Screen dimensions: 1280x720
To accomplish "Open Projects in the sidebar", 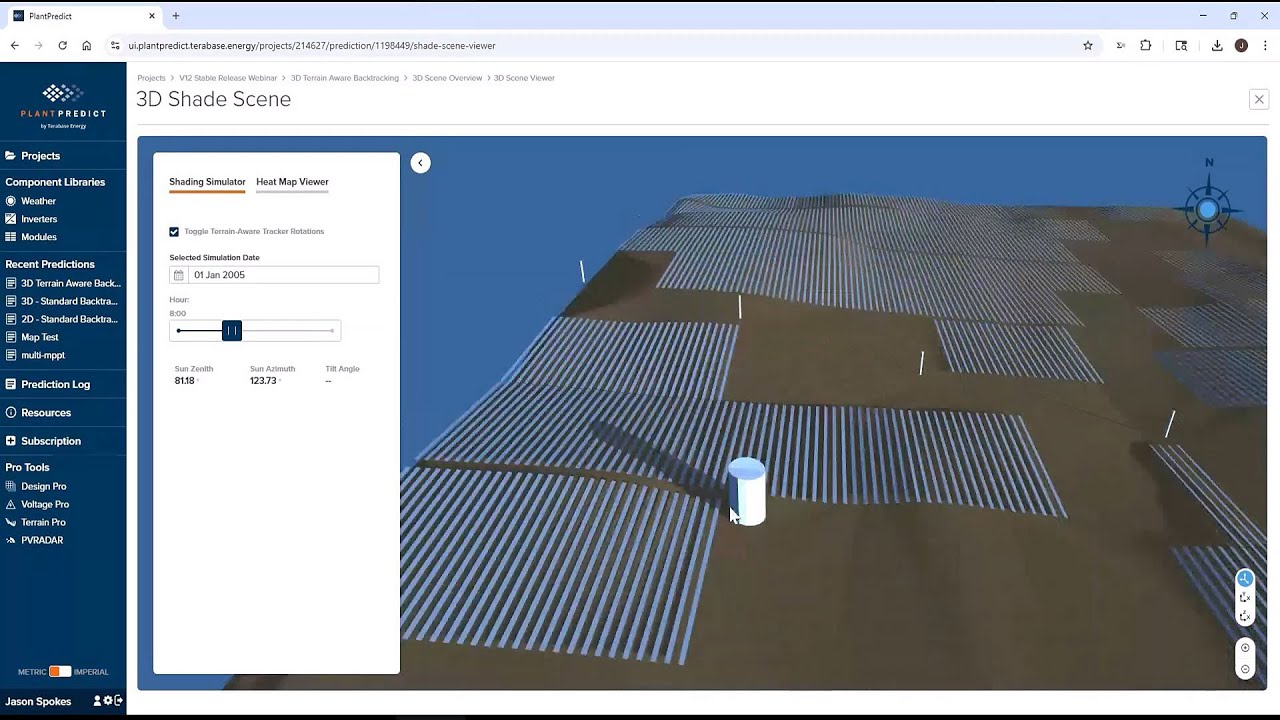I will click(x=41, y=156).
